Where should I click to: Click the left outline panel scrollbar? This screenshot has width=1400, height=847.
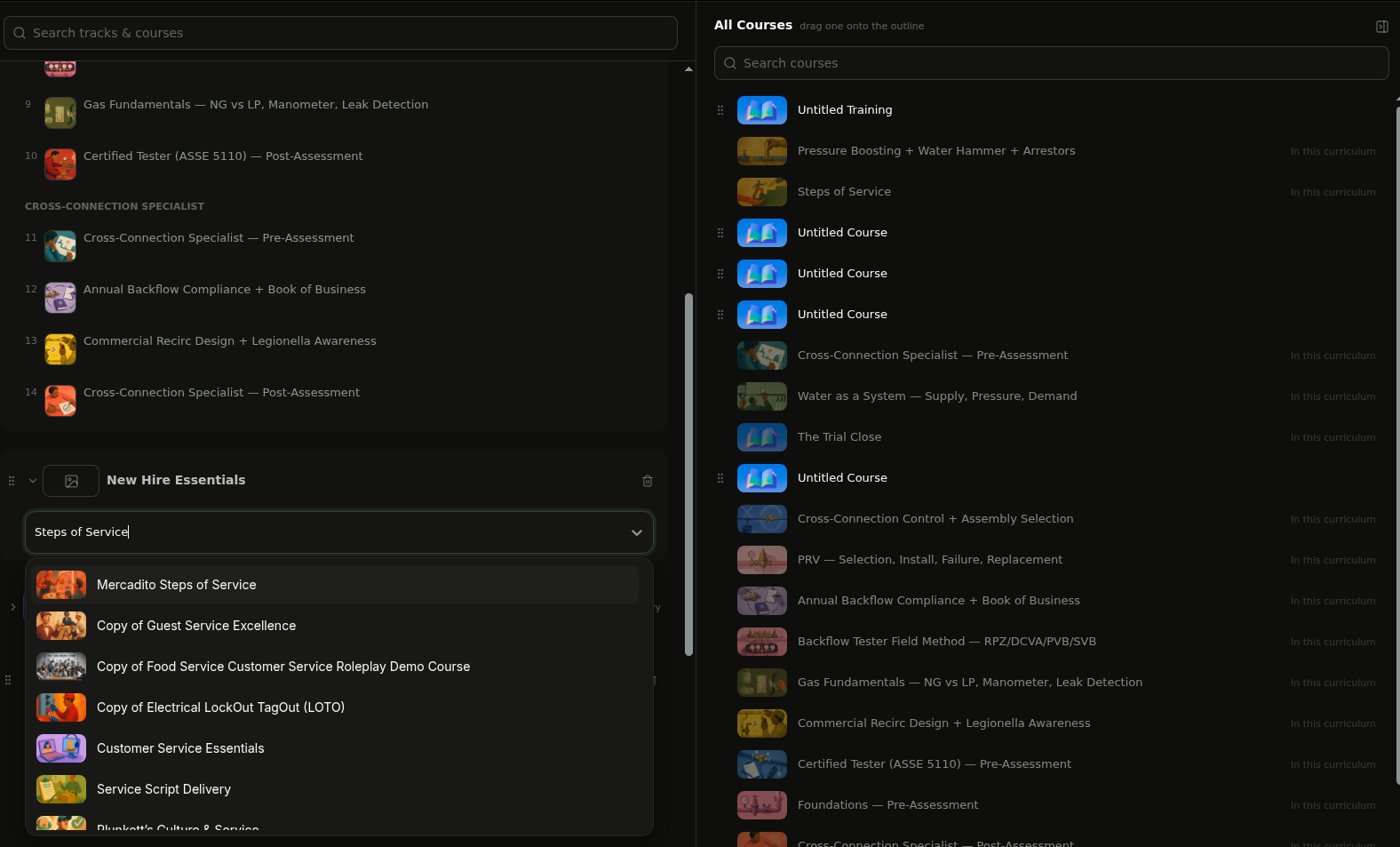(688, 475)
